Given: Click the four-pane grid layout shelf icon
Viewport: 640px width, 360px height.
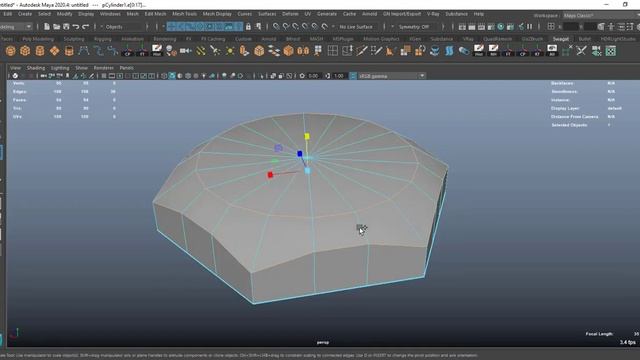Looking at the screenshot, I should (x=333, y=51).
